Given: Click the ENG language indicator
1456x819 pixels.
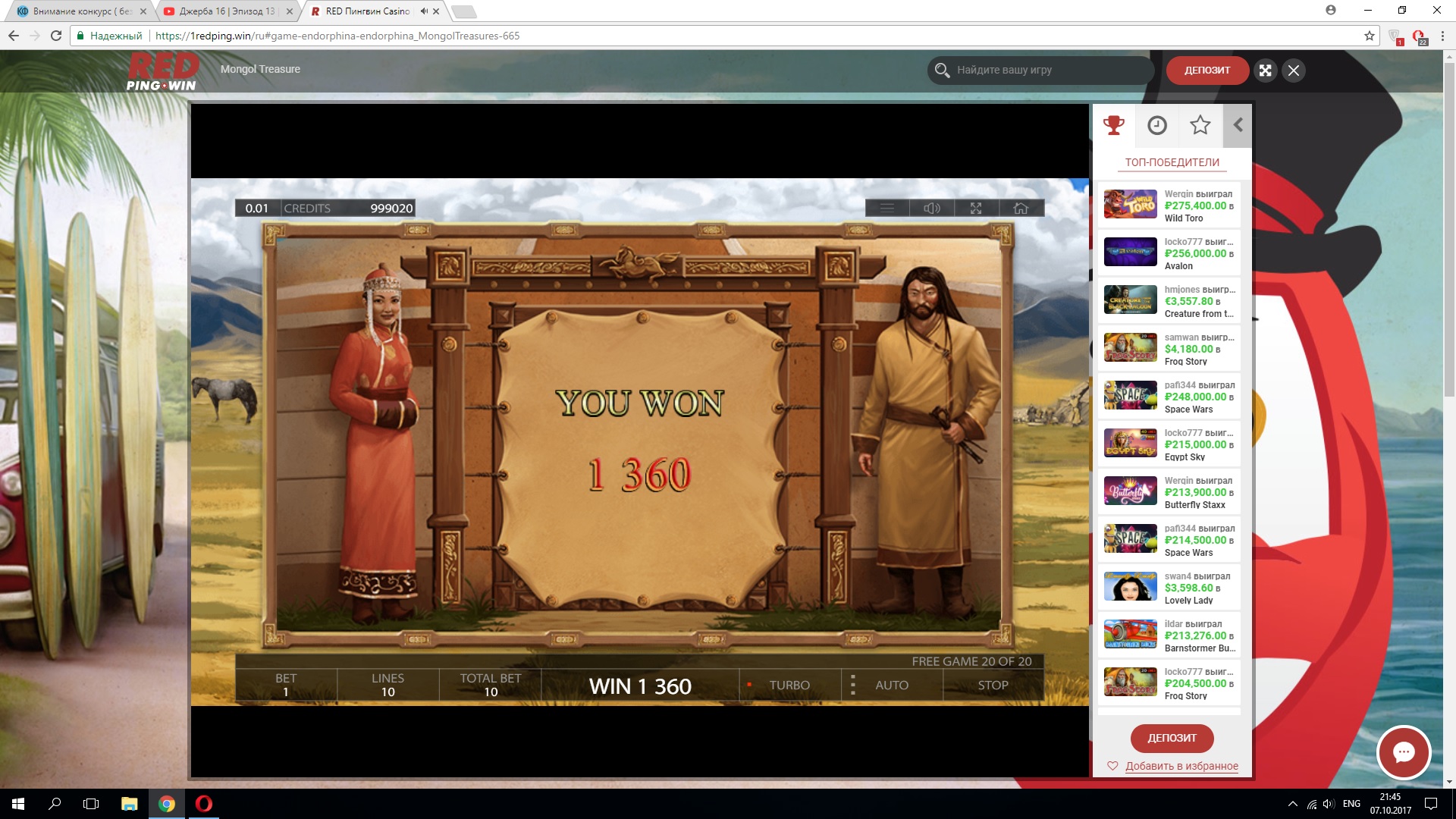Looking at the screenshot, I should 1351,804.
